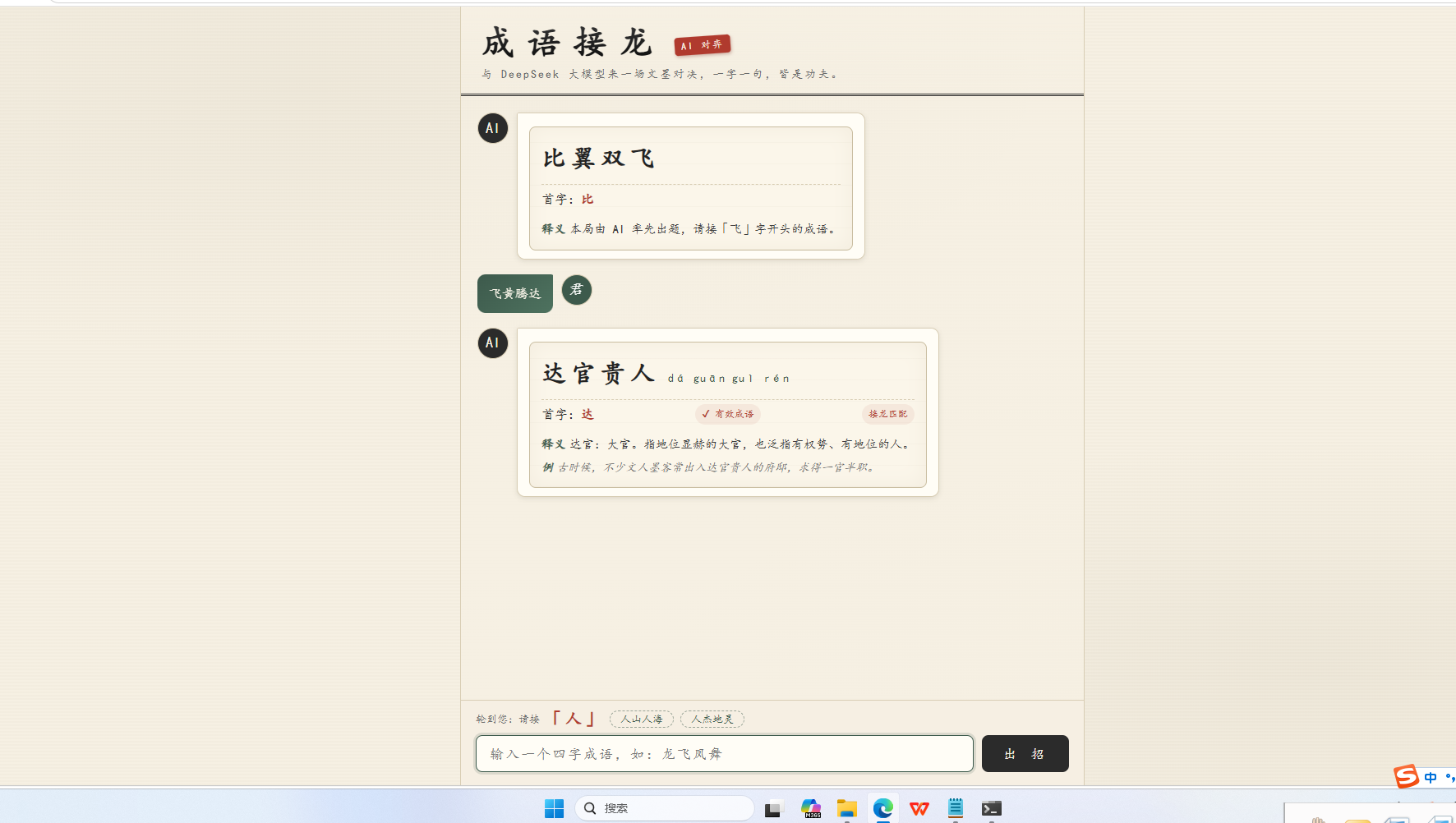
Task: Click the AI avatar beside 比翼双飞
Action: tap(493, 128)
